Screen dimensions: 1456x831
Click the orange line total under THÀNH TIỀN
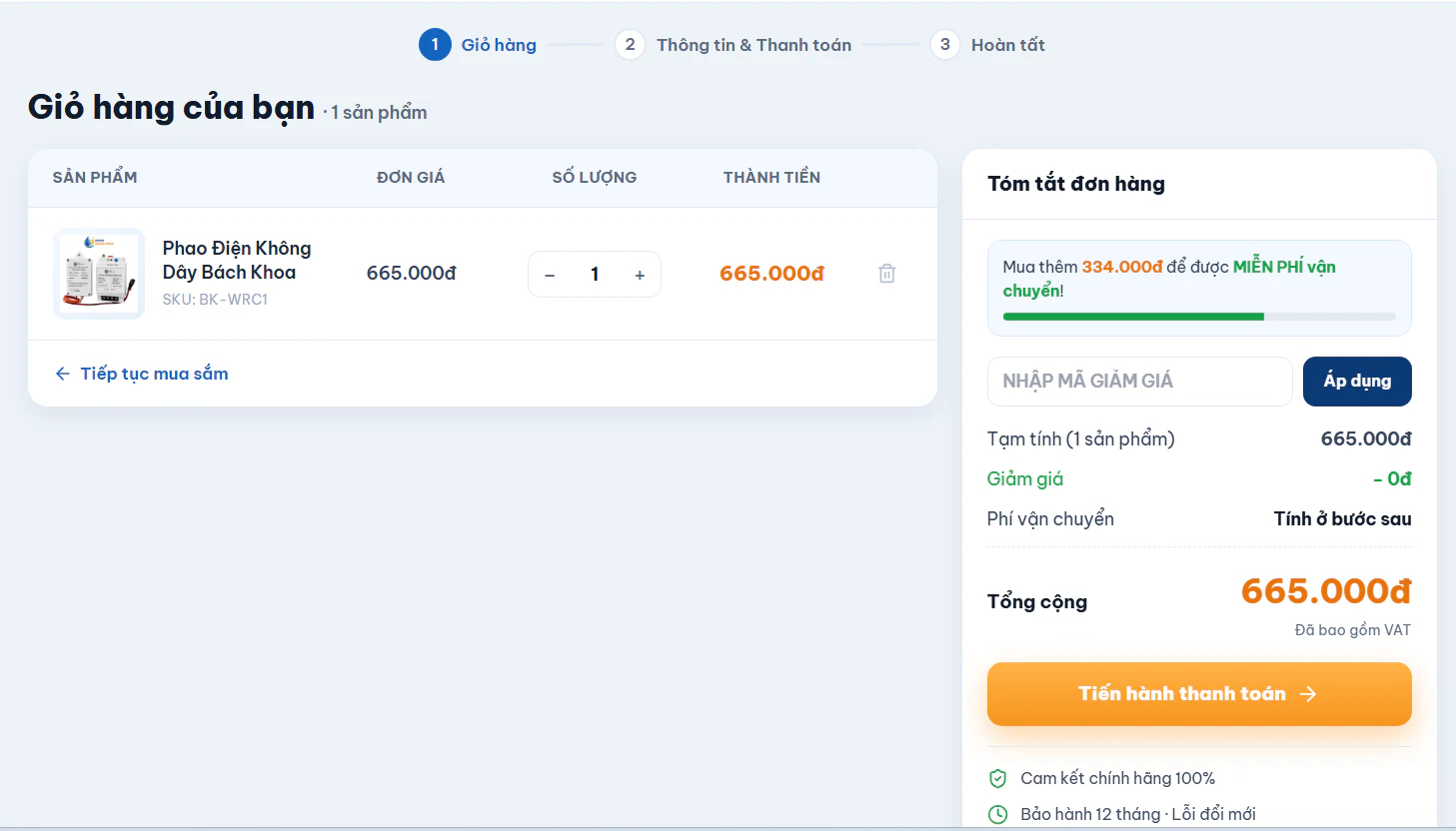771,274
